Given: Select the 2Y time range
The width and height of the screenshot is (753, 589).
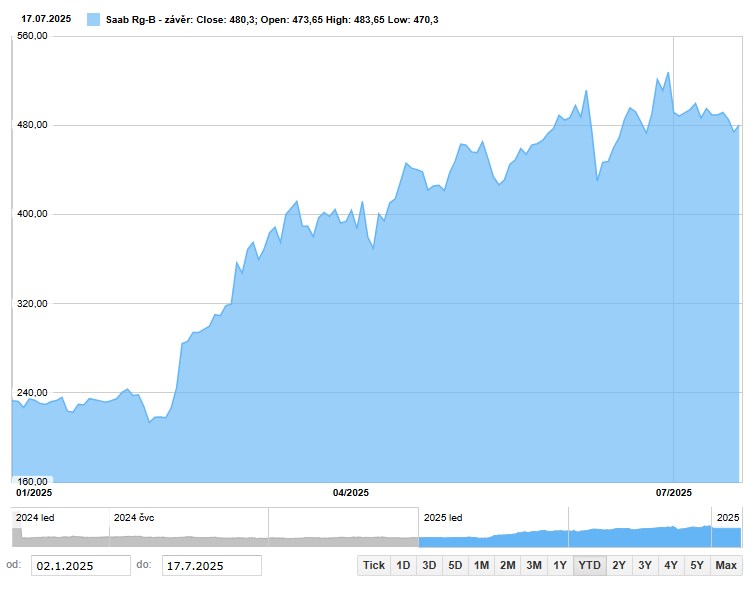Looking at the screenshot, I should (x=619, y=565).
